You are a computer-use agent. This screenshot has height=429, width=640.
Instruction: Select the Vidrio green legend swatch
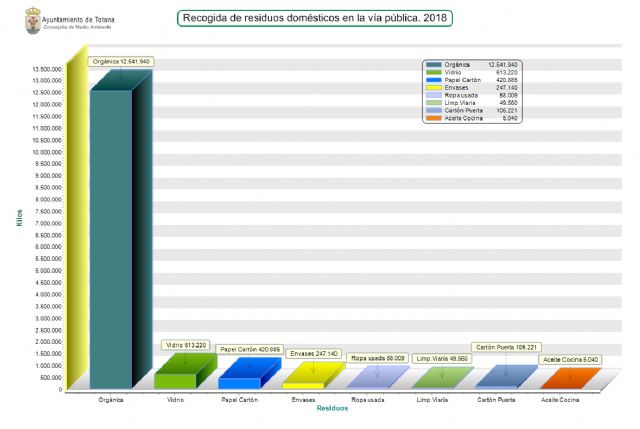434,72
